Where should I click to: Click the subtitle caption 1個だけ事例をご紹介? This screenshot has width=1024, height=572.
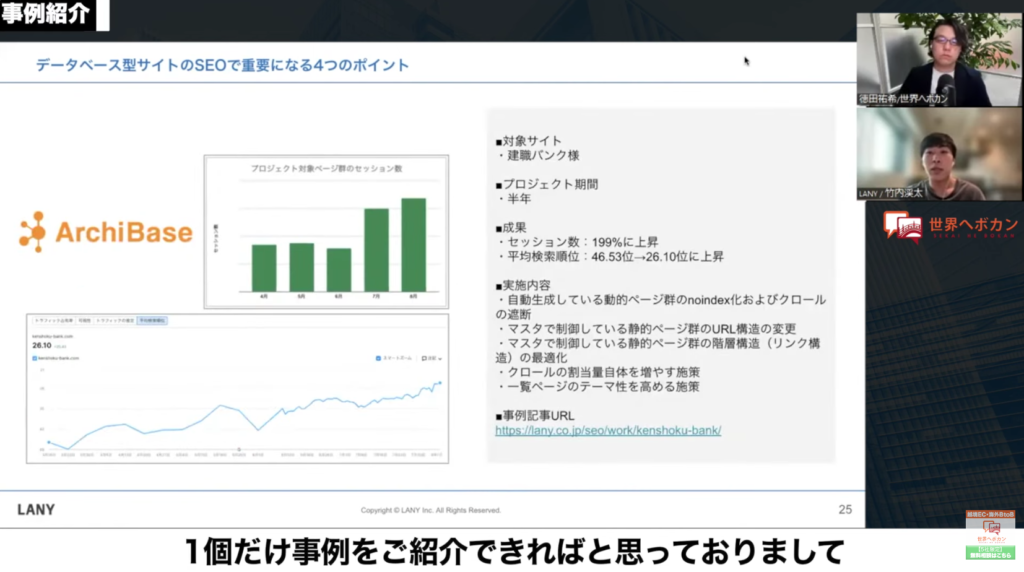(515, 552)
